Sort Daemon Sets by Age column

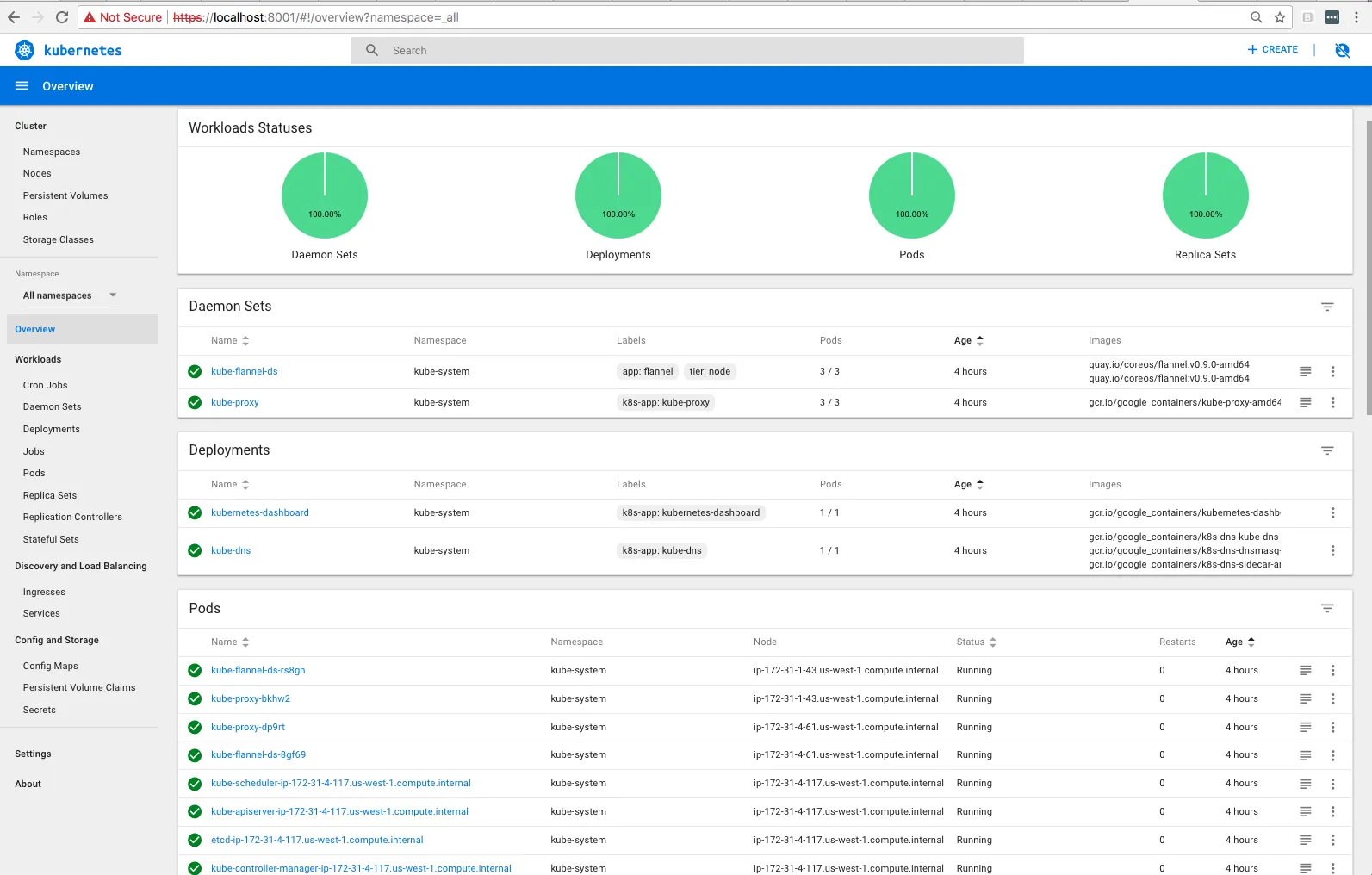[969, 341]
